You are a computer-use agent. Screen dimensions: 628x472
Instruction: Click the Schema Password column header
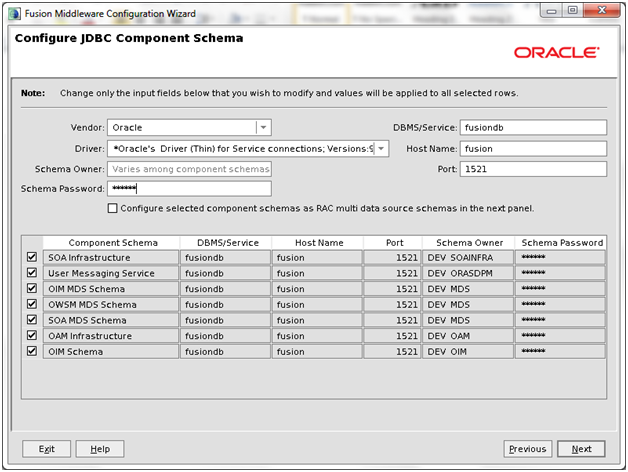561,242
